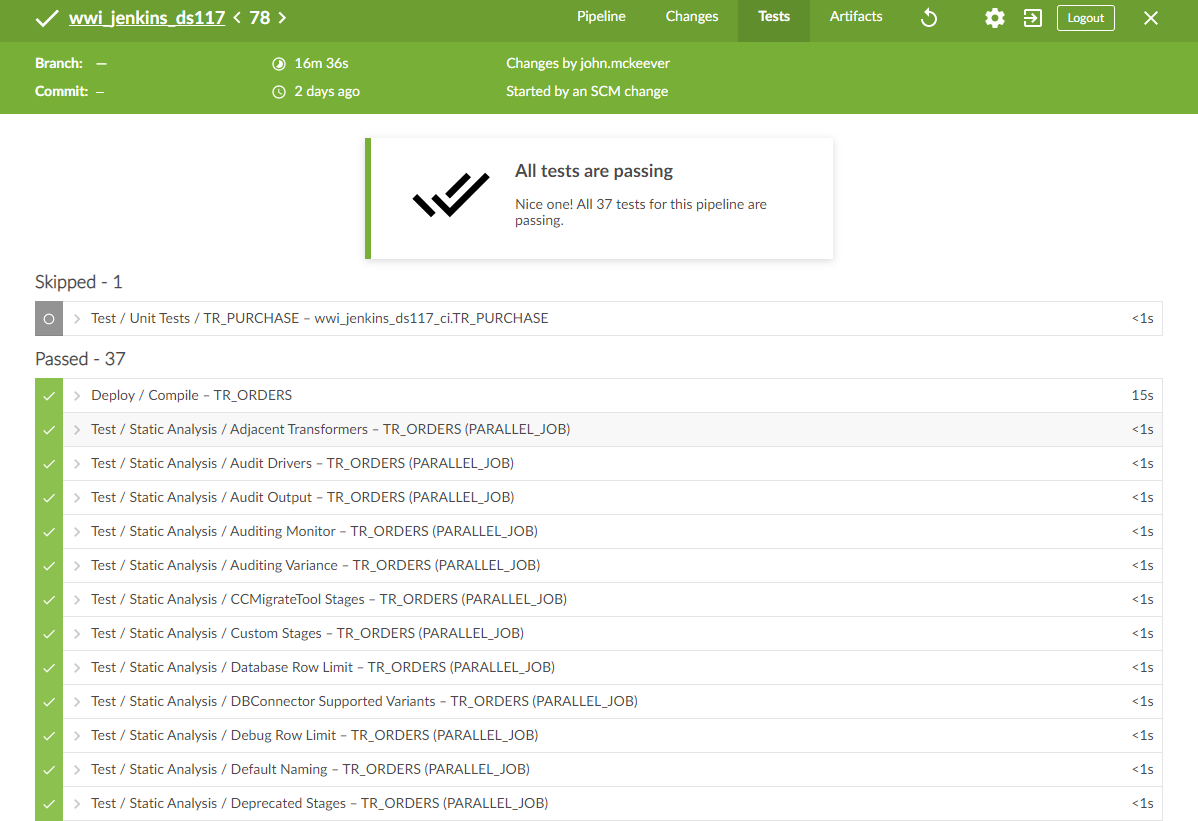The width and height of the screenshot is (1198, 821).
Task: Click the Auditing Variance test row
Action: point(315,565)
